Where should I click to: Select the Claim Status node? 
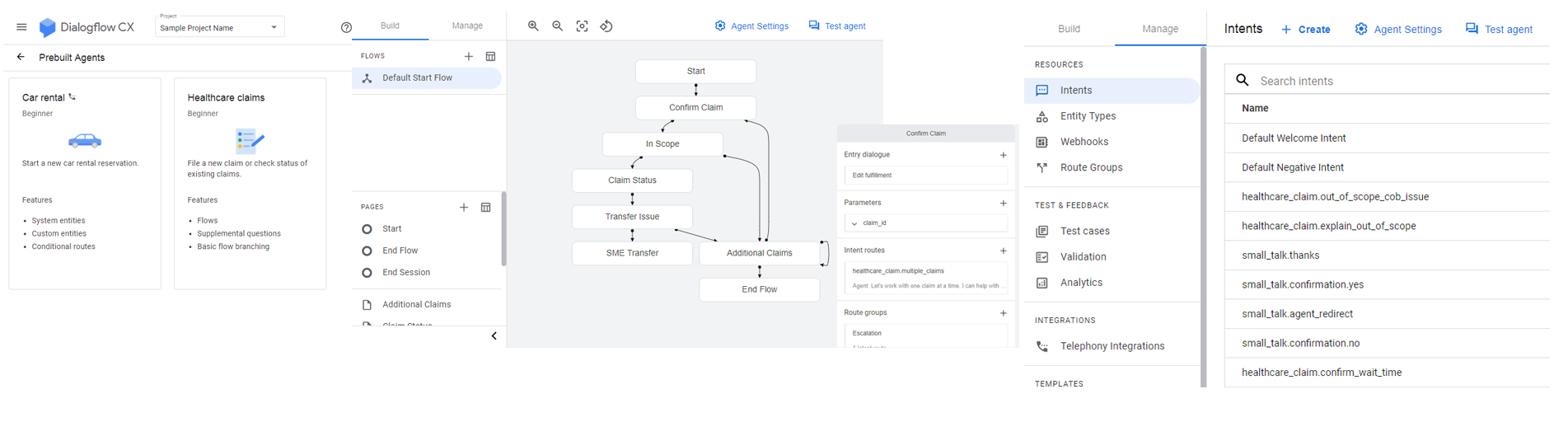coord(632,180)
